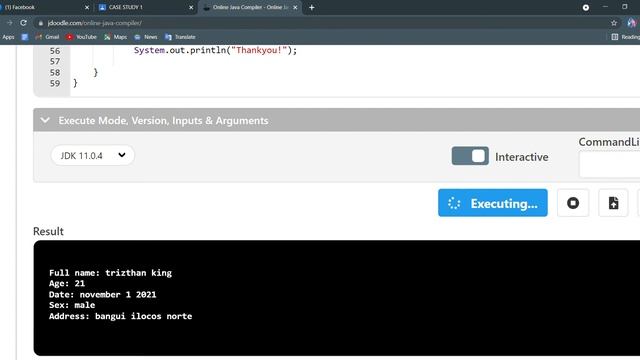Click the 'Age: 21' output line
The image size is (640, 360).
click(67, 283)
